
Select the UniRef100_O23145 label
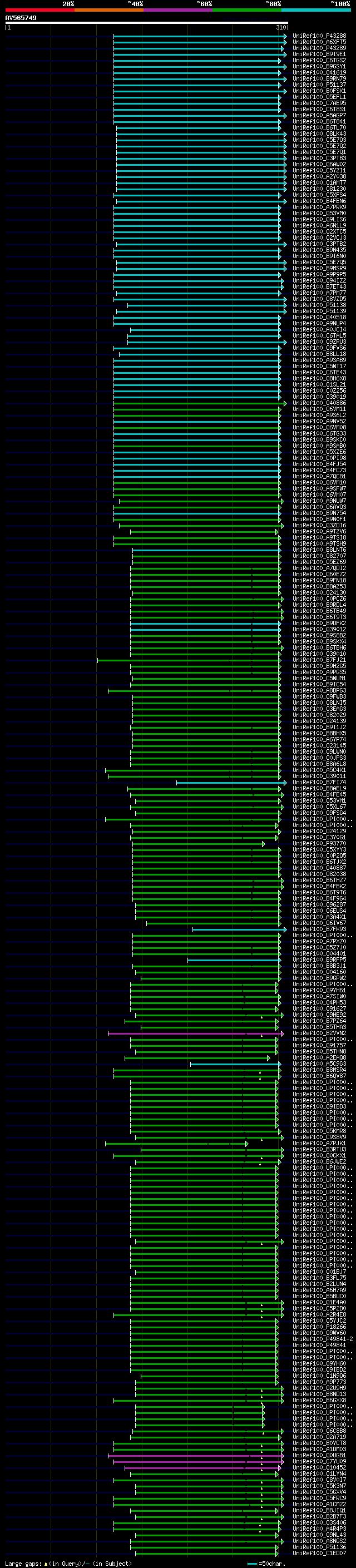coord(319,746)
